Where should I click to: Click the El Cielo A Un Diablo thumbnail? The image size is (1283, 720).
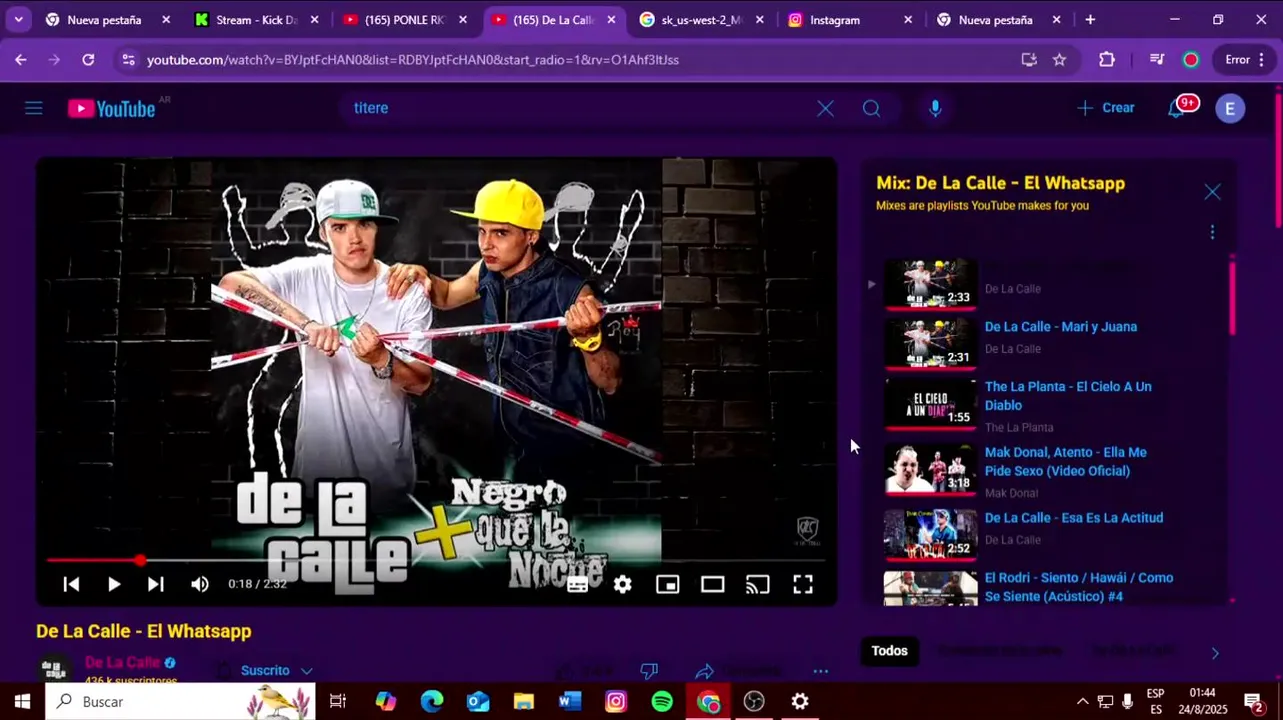click(930, 403)
